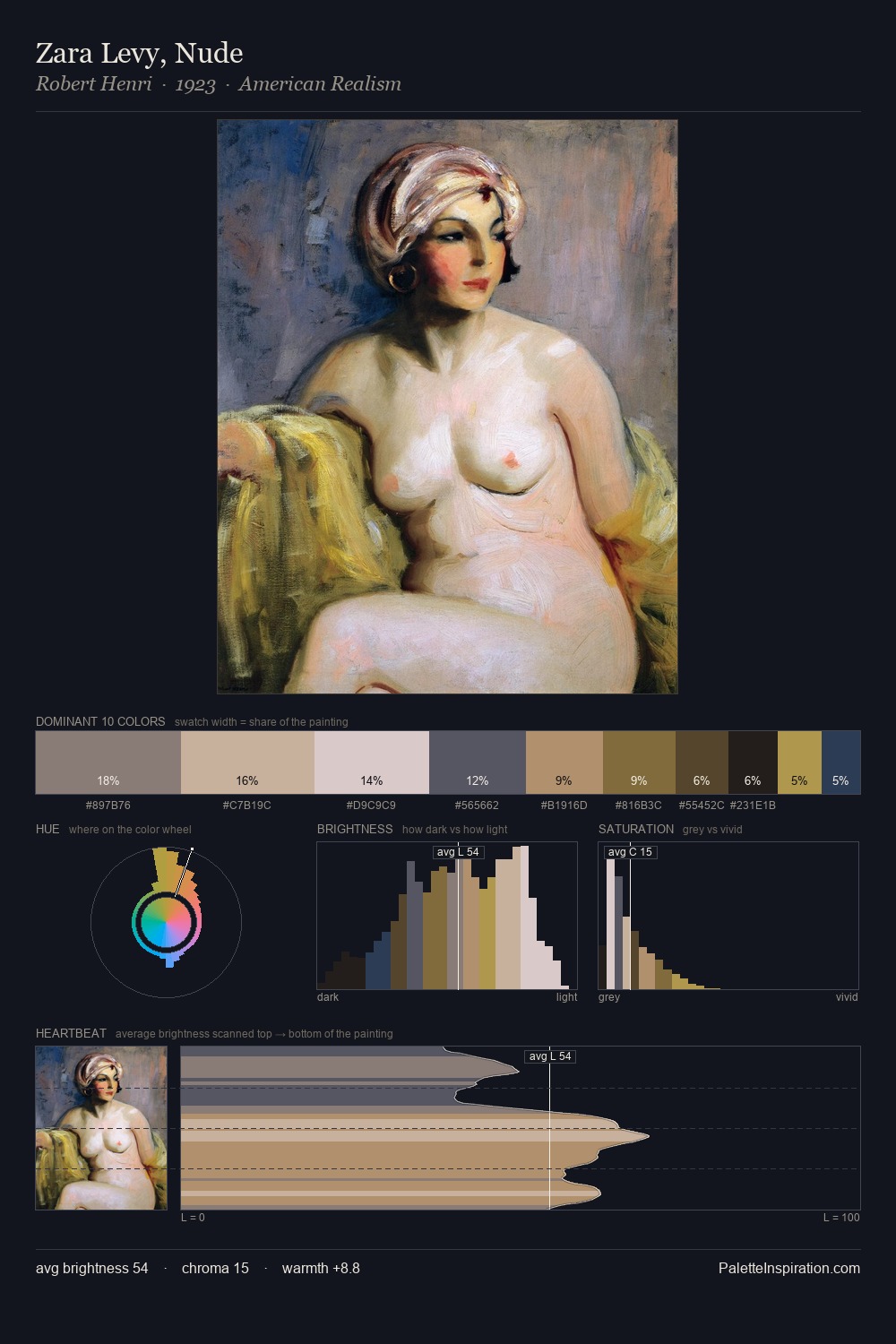Click the style 'American Realism'

click(320, 84)
